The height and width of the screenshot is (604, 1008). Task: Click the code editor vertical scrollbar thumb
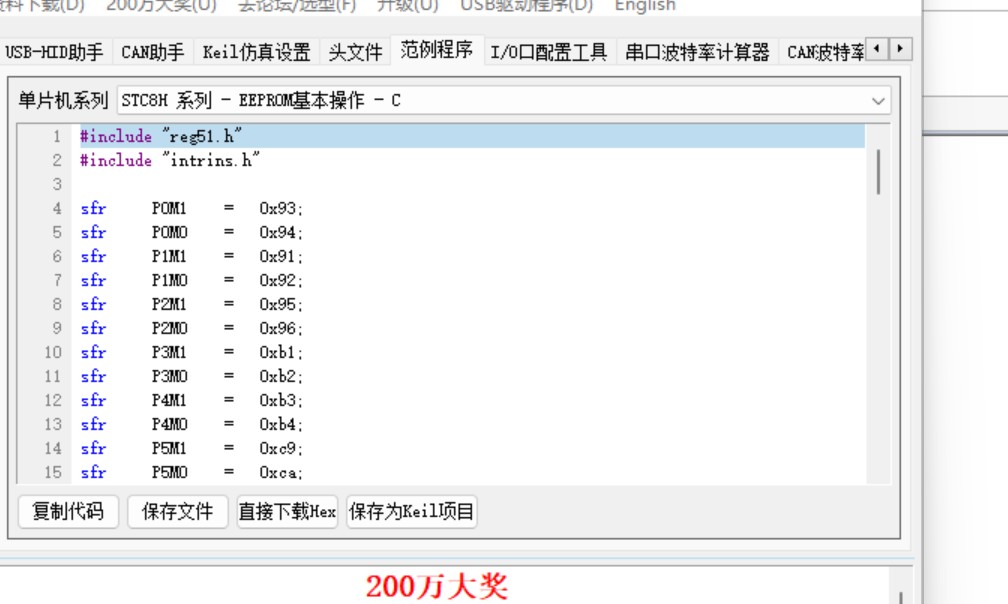click(878, 172)
